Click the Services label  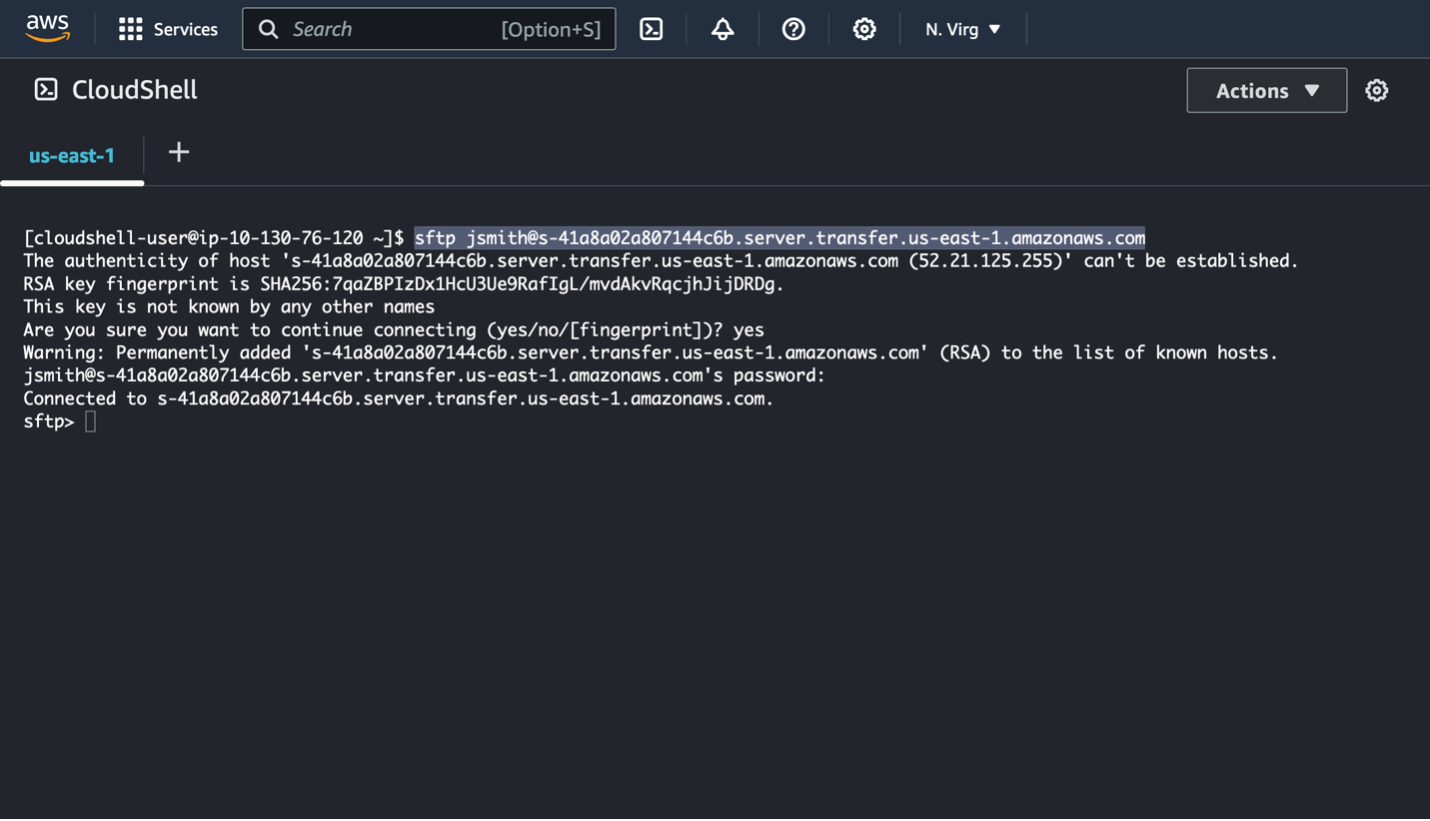pyautogui.click(x=185, y=29)
